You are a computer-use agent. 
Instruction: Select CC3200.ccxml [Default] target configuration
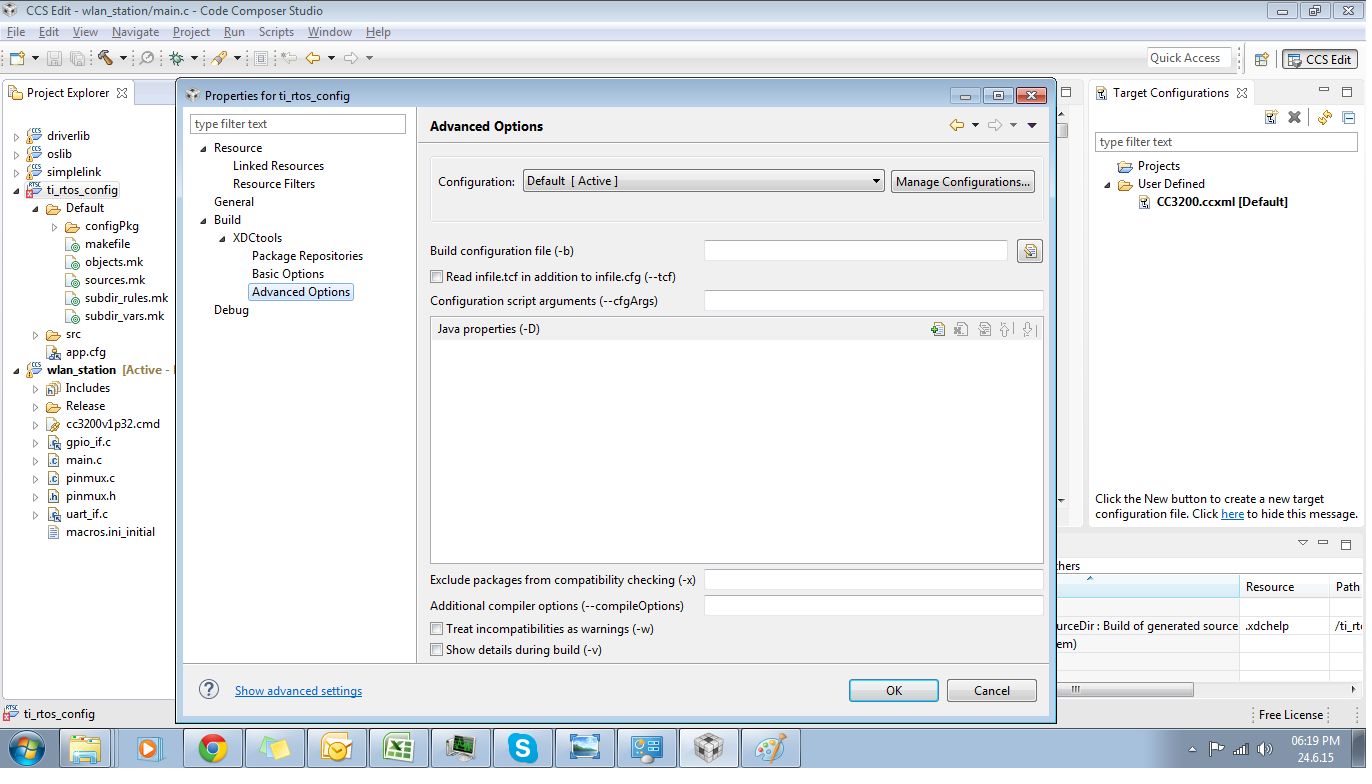[1221, 202]
